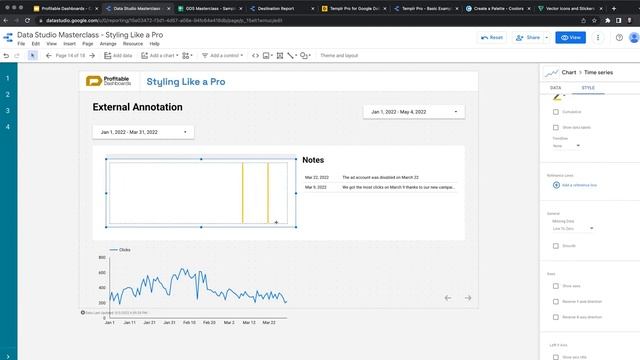
Task: Open community visualizations and components menu
Action: [x=187, y=56]
